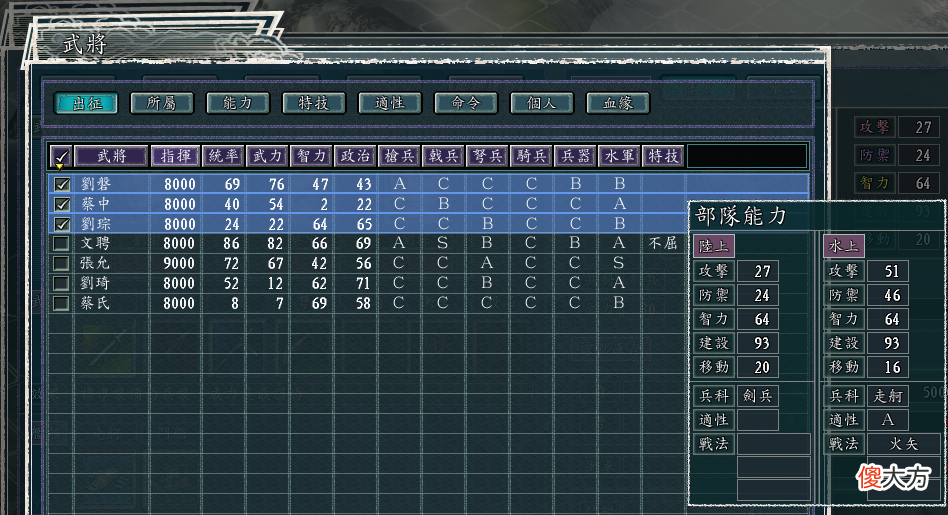
Task: Click officer name 文聘
Action: [96, 244]
